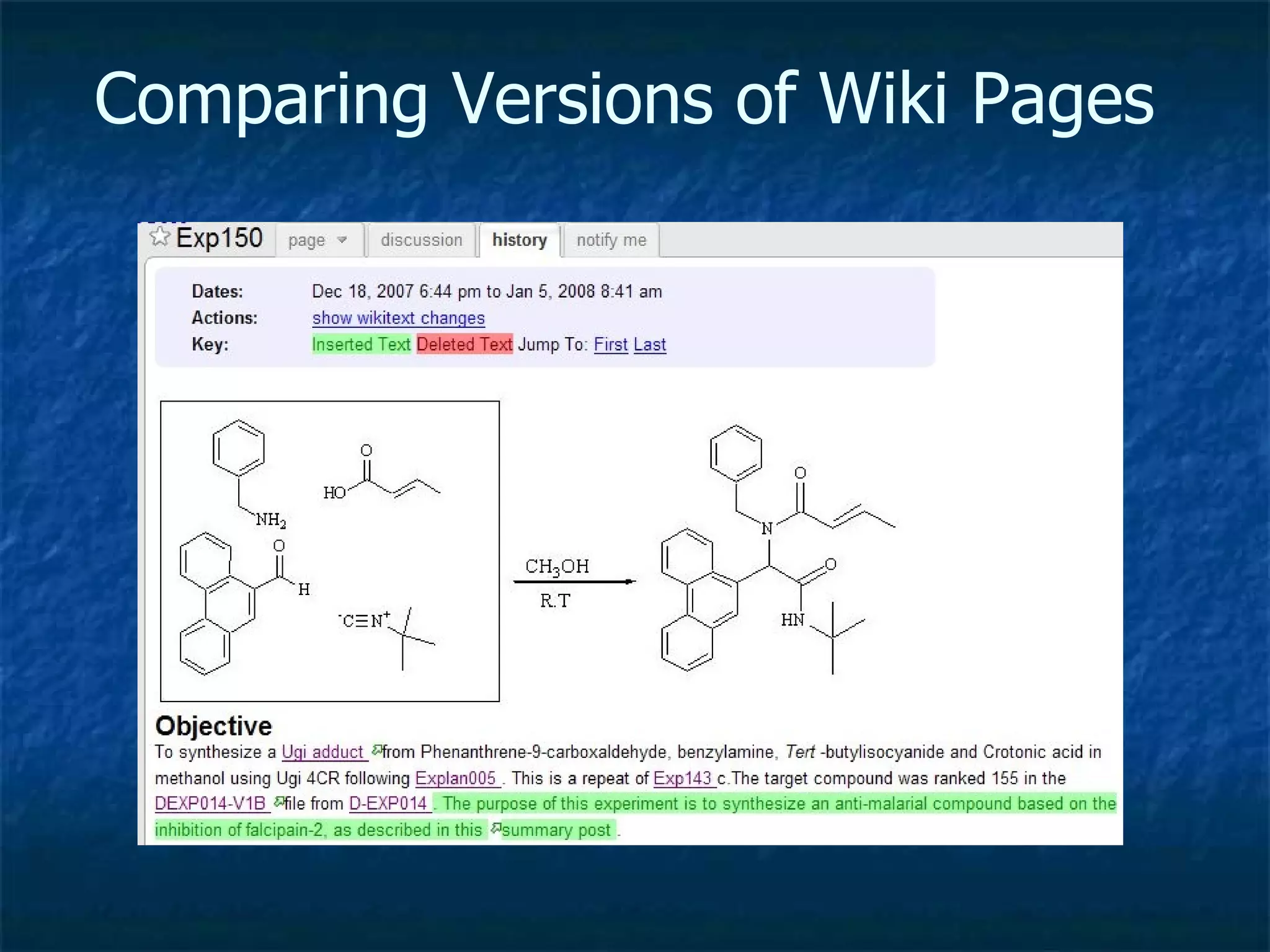This screenshot has height=952, width=1270.
Task: Click the page tab label
Action: (x=306, y=240)
